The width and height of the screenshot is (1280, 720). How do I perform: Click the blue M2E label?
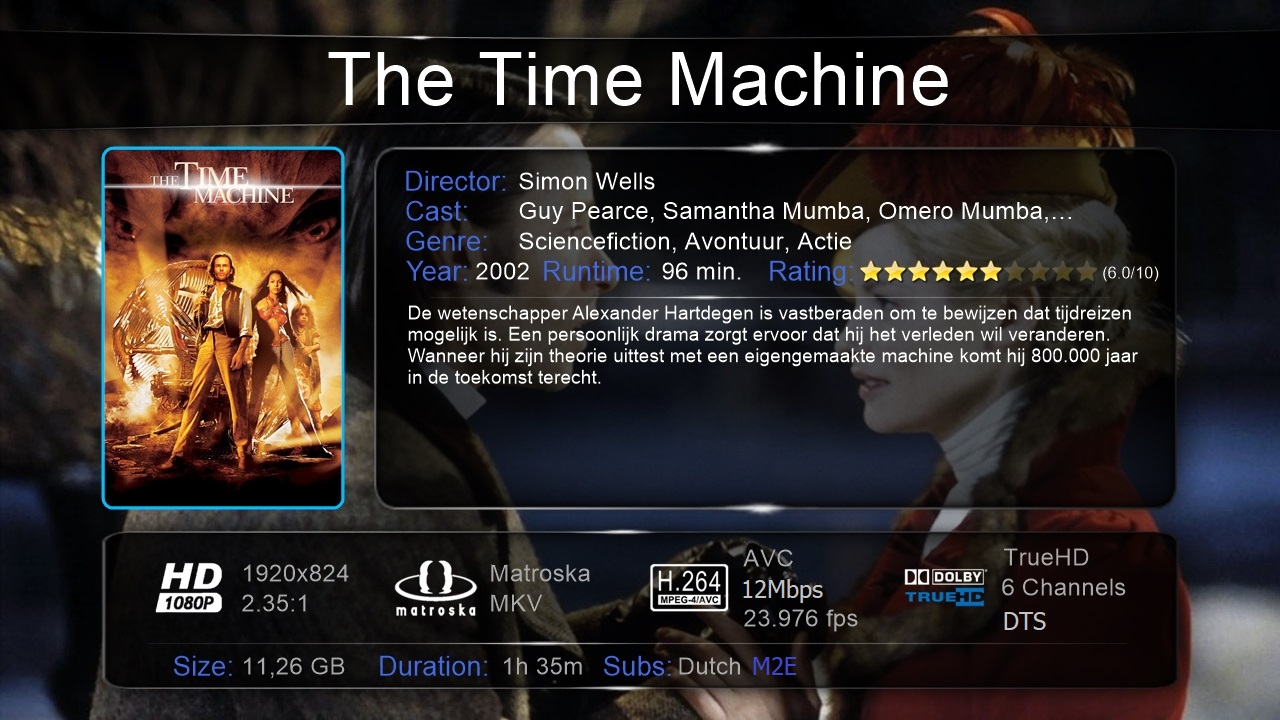point(774,667)
